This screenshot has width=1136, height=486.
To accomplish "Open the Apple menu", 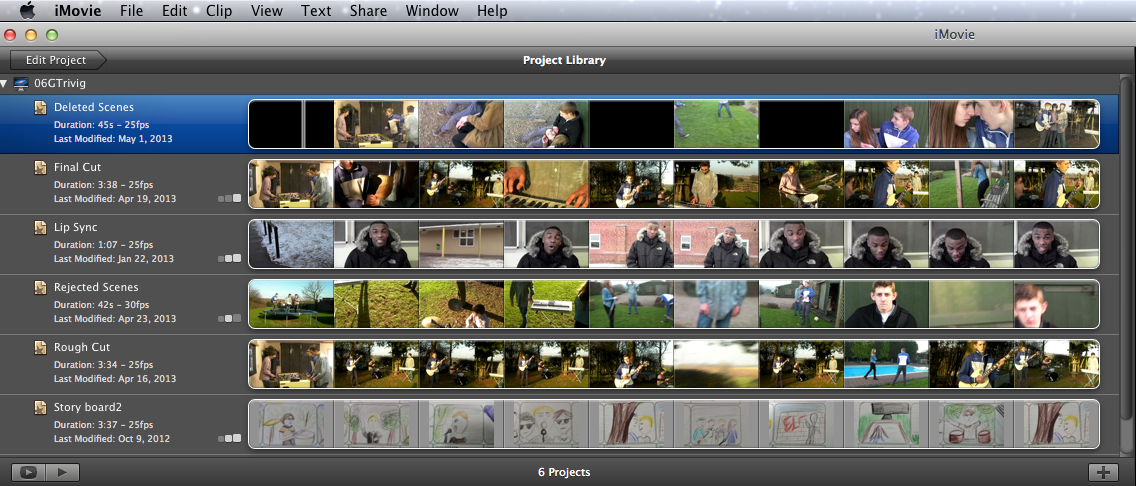I will (x=28, y=10).
